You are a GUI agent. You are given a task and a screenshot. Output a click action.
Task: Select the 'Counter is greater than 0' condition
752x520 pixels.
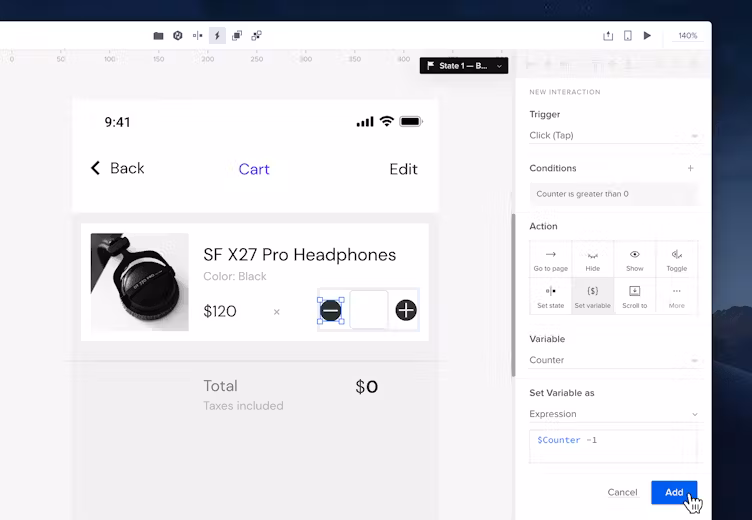[614, 194]
